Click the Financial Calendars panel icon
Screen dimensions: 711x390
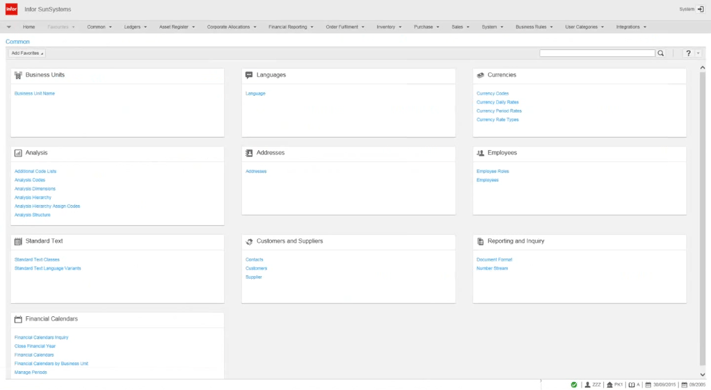[x=18, y=319]
